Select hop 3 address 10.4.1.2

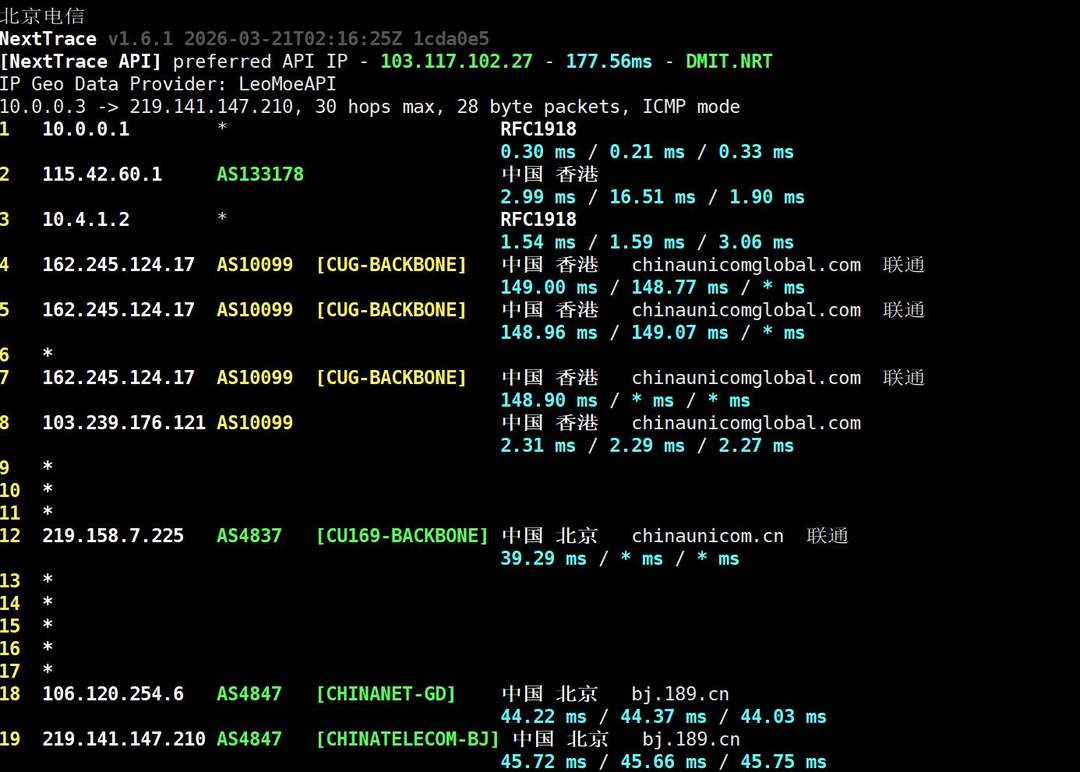coord(85,219)
